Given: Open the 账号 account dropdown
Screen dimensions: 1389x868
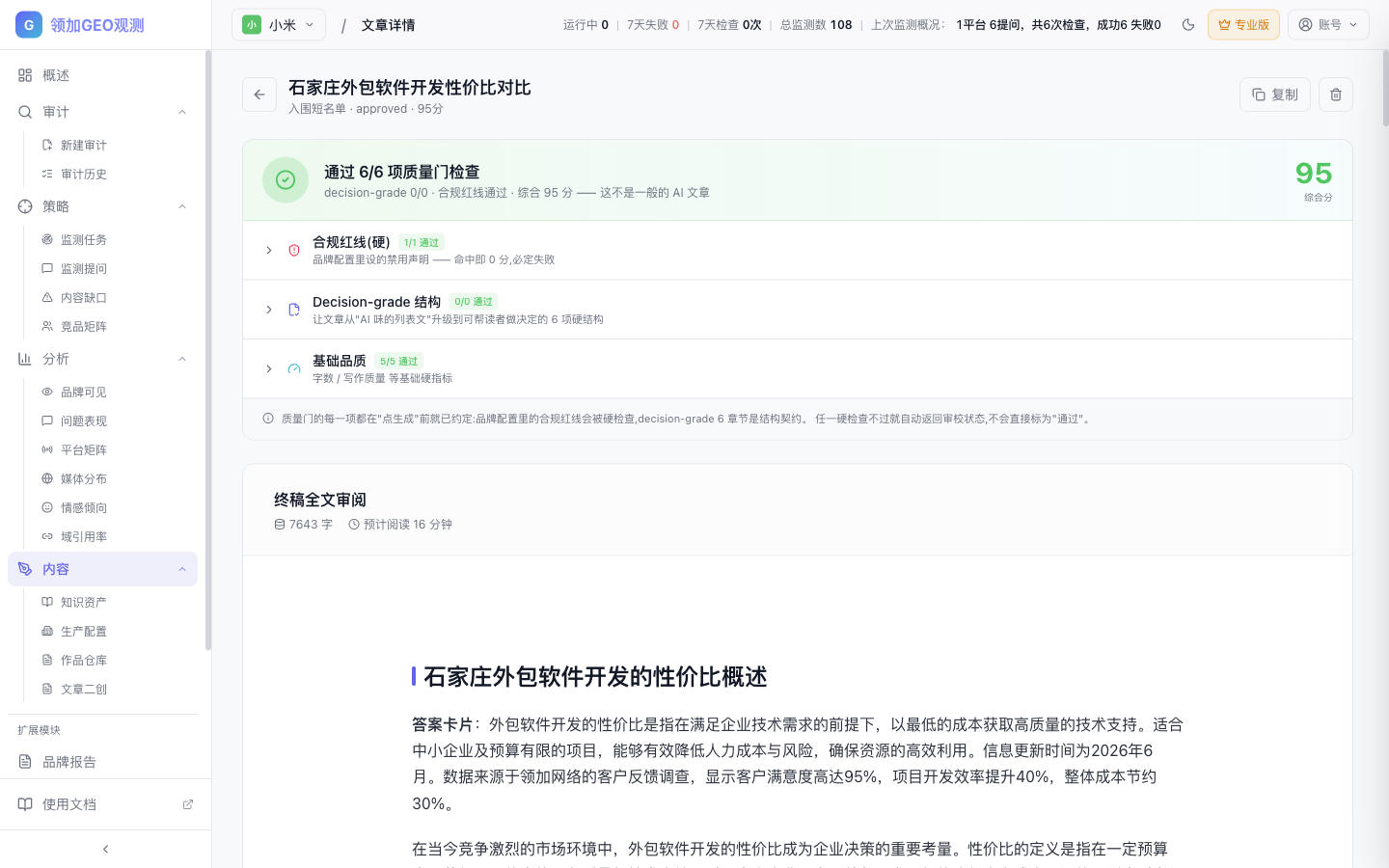Looking at the screenshot, I should pos(1328,25).
